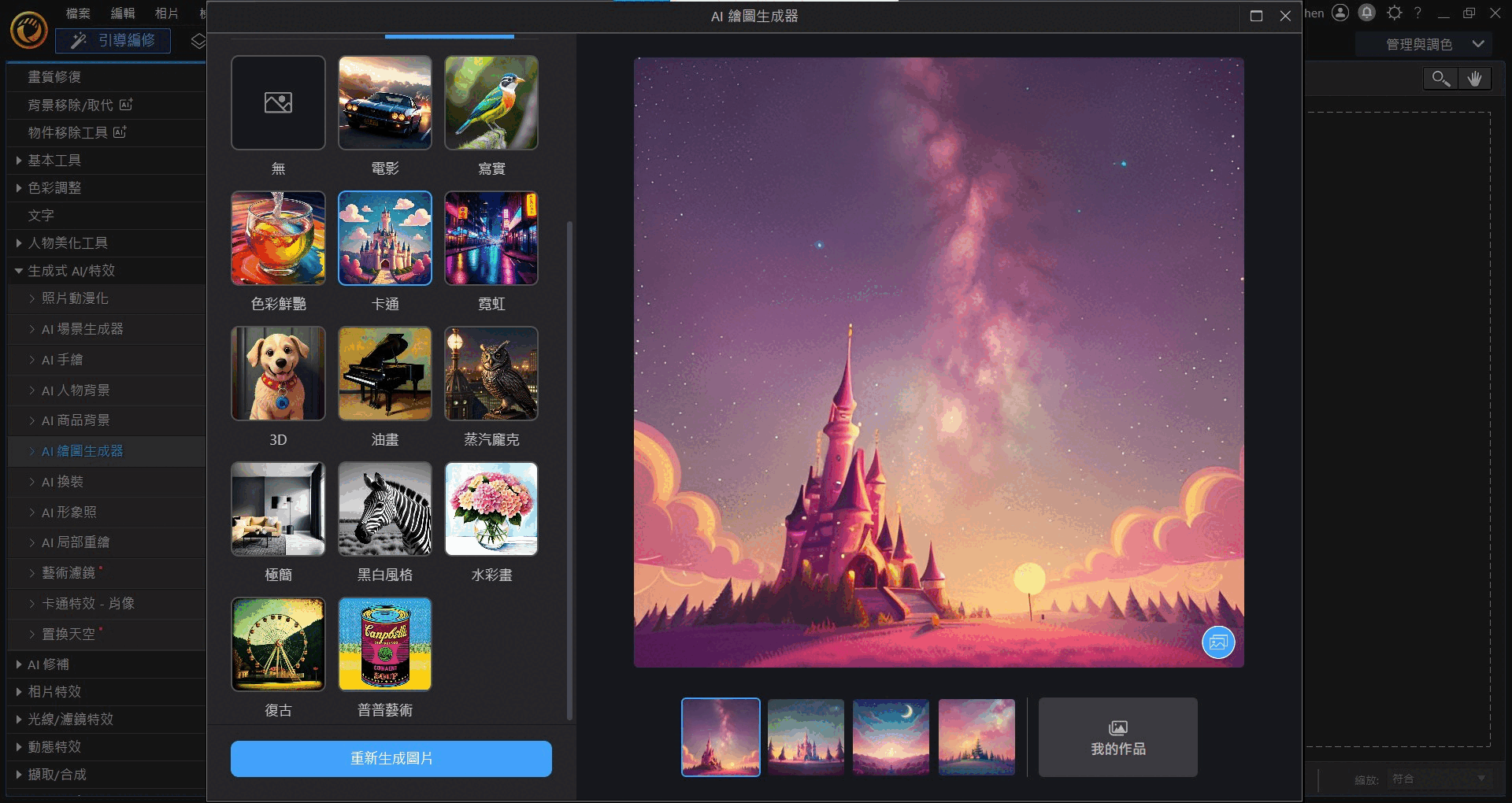1512x803 pixels.
Task: Apply the 蒸汽龐克 steampunk owl style
Action: tap(491, 373)
